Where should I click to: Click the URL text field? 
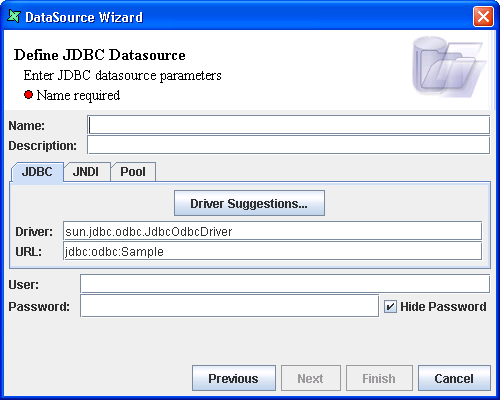point(272,251)
